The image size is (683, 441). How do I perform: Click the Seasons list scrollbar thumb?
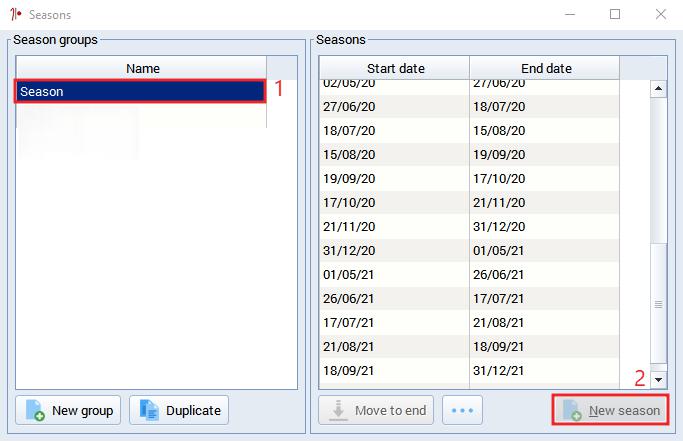click(658, 303)
